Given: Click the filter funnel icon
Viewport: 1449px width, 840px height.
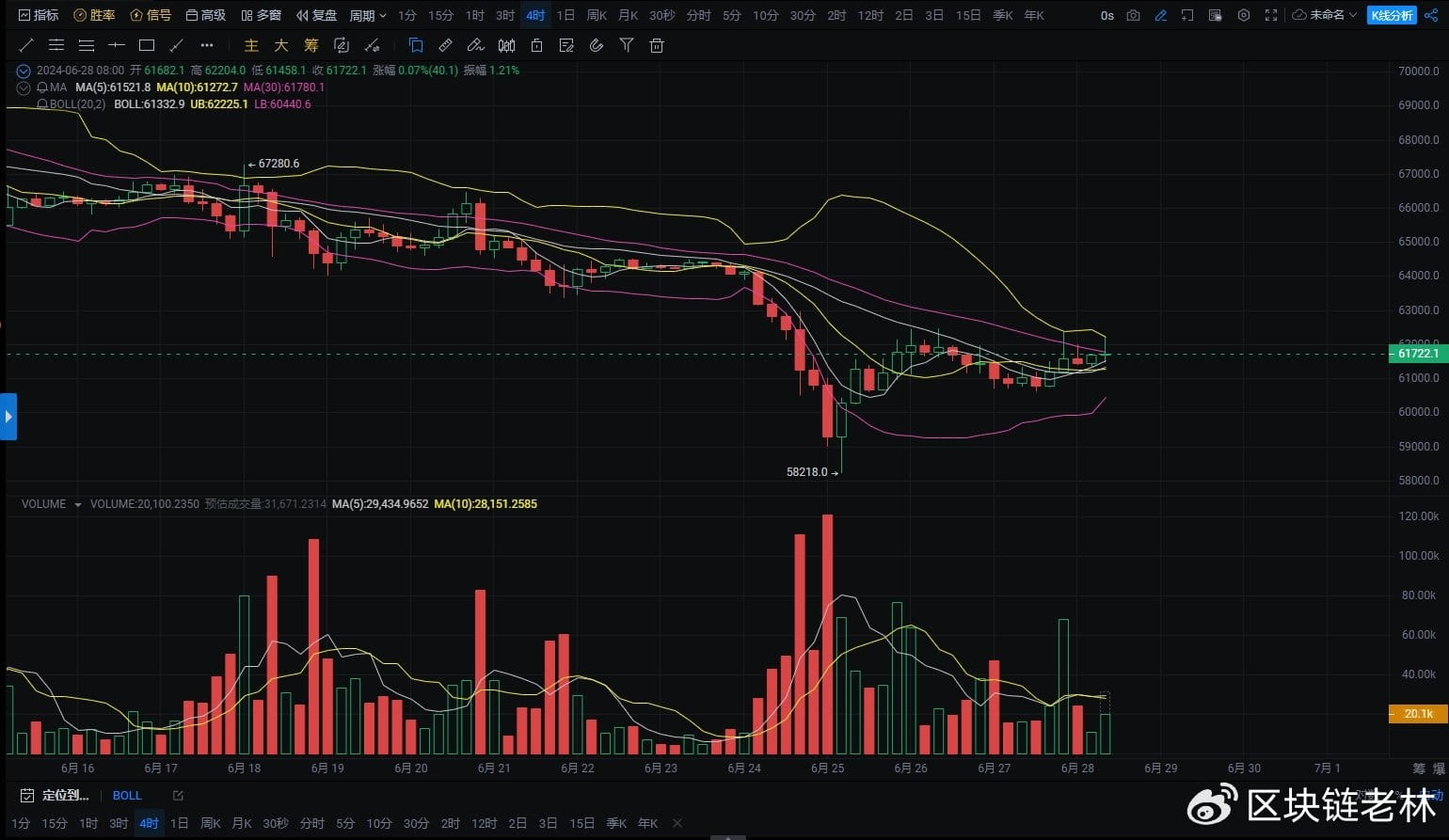Looking at the screenshot, I should tap(627, 45).
